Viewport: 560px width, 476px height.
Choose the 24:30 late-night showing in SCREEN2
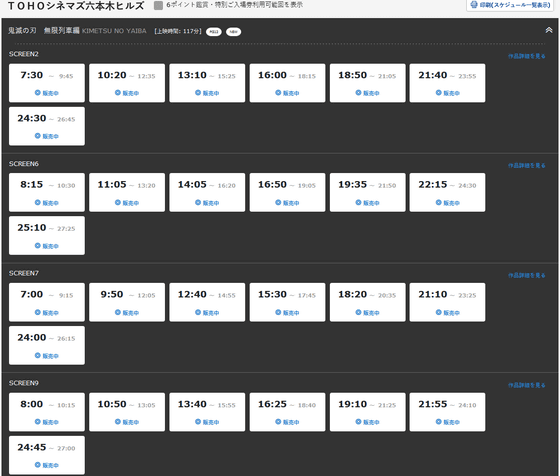(47, 126)
